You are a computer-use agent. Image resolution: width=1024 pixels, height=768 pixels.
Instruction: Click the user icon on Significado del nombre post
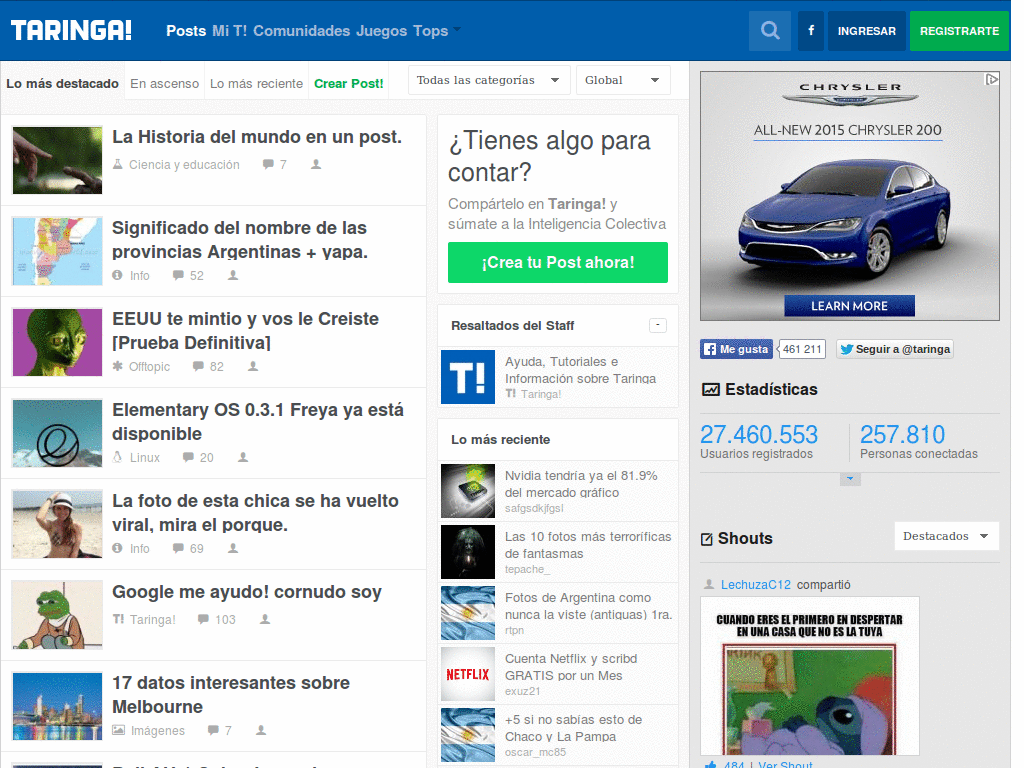233,276
